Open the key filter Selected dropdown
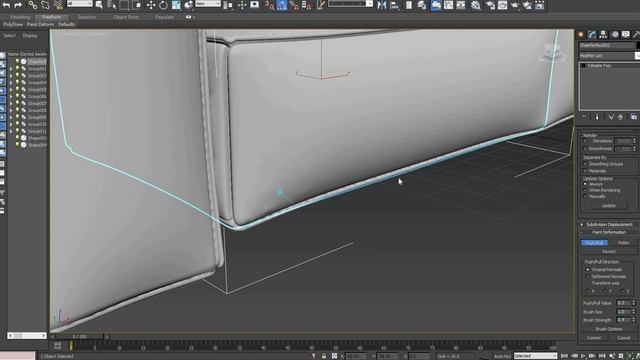Viewport: 640px width, 360px height. pyautogui.click(x=535, y=356)
